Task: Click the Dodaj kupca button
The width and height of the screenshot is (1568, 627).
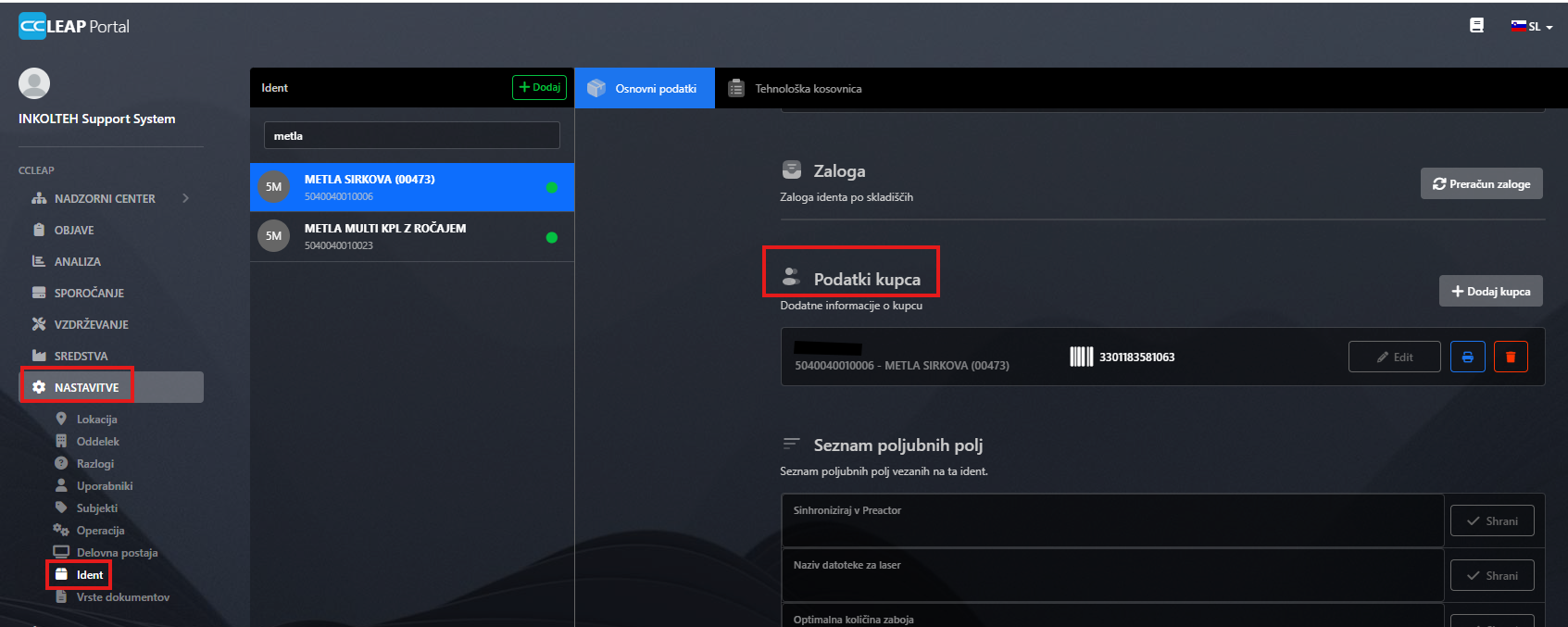Action: [1490, 291]
